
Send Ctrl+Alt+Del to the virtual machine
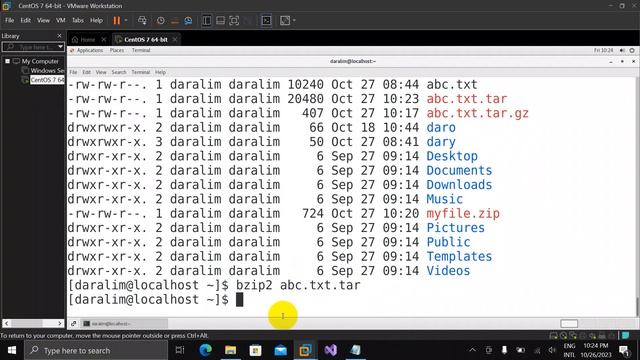142,20
